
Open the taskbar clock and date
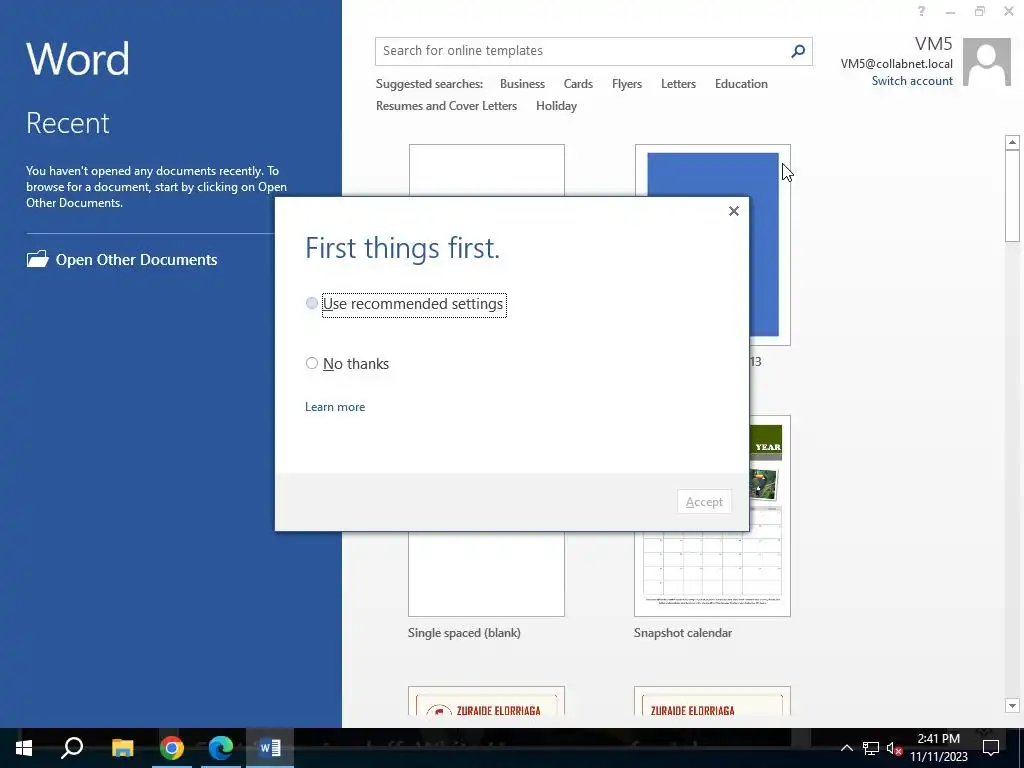938,748
